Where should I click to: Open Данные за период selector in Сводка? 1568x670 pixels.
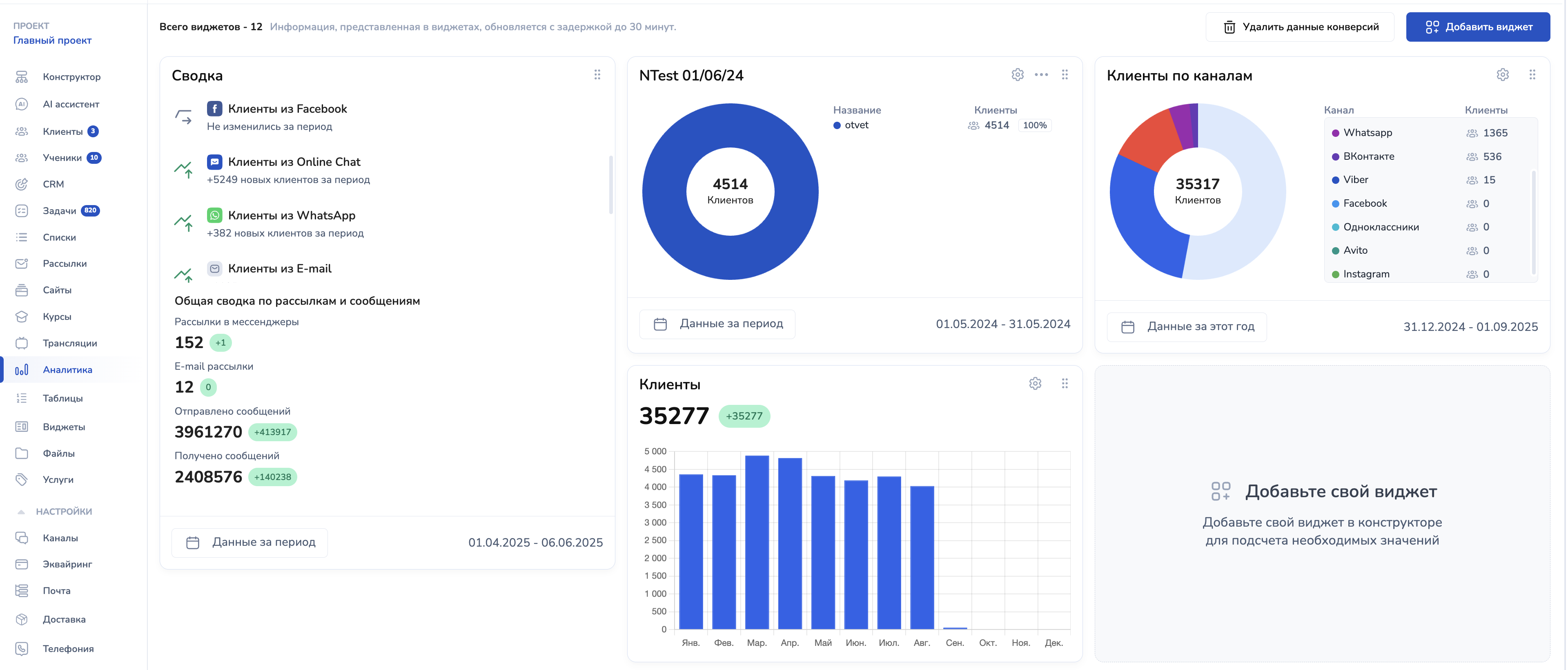point(250,542)
